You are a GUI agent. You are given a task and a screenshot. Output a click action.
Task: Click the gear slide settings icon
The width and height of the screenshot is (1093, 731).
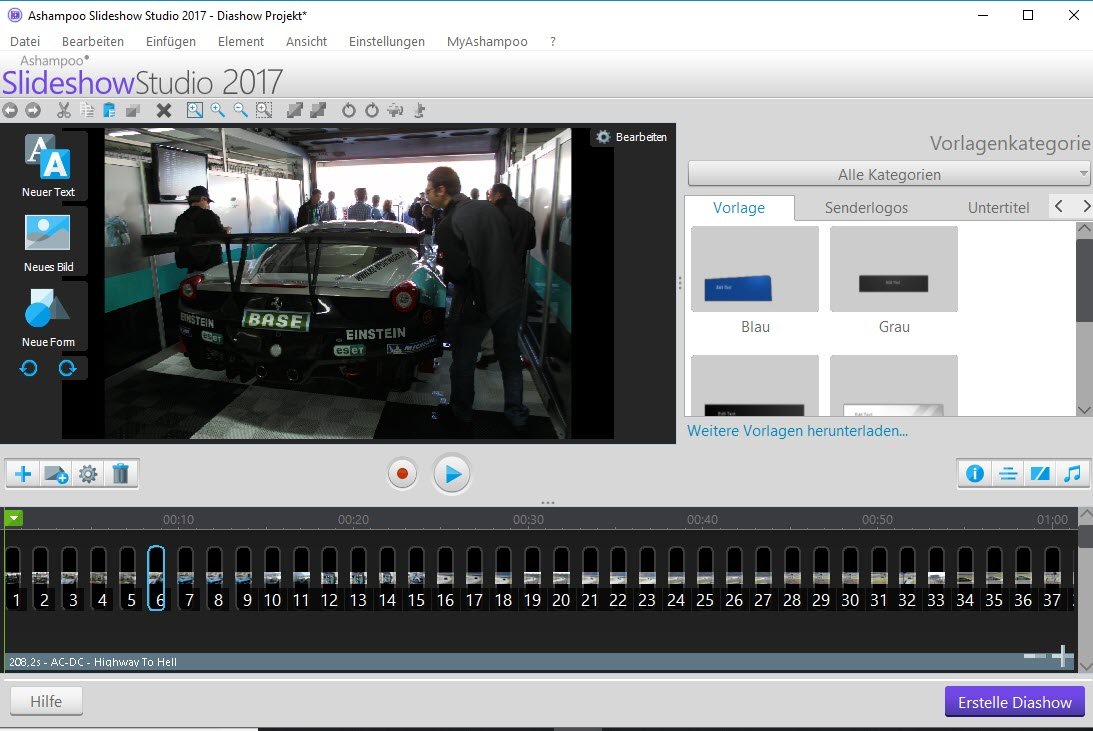pos(88,474)
